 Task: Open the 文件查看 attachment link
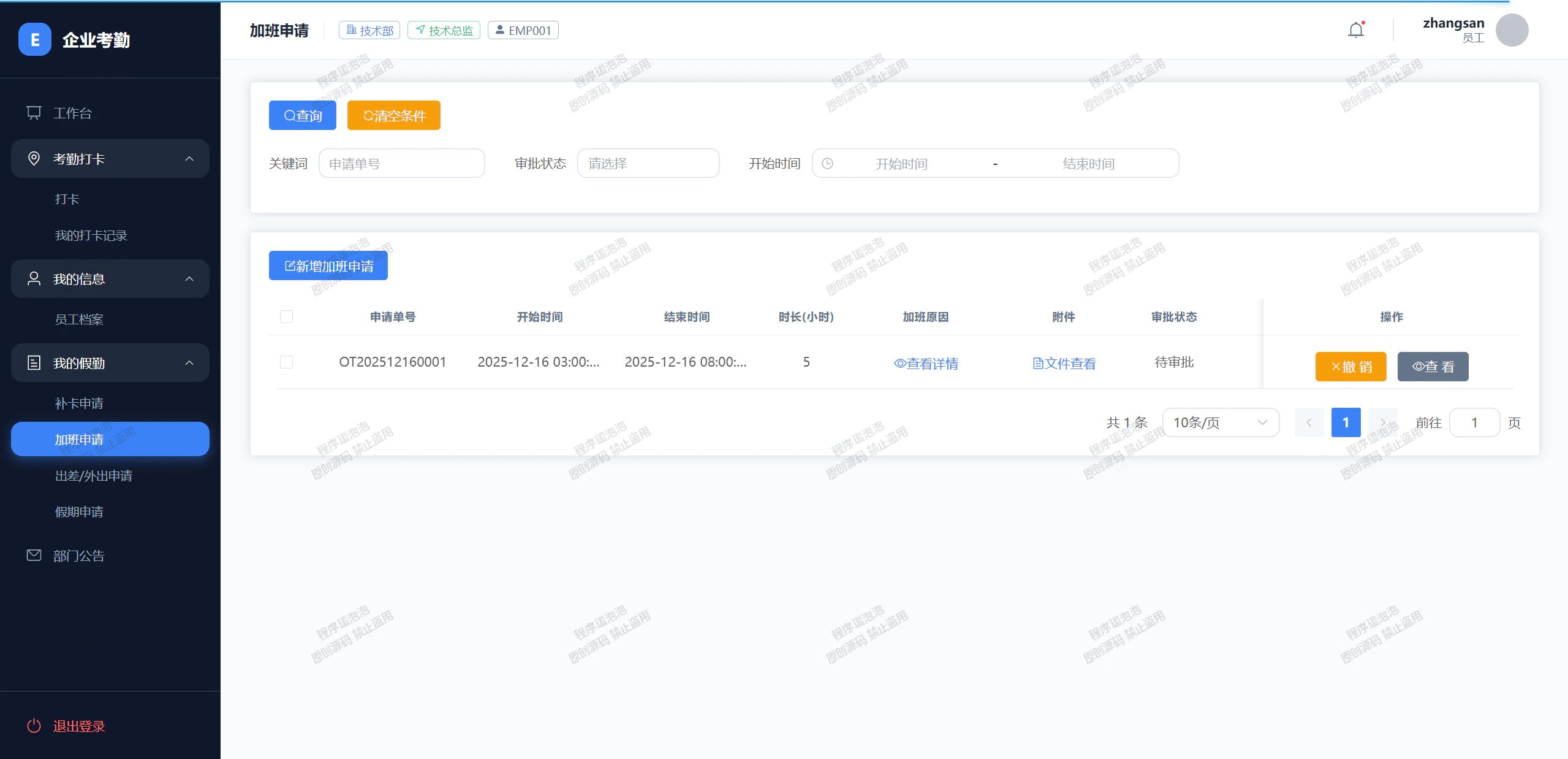(1064, 364)
